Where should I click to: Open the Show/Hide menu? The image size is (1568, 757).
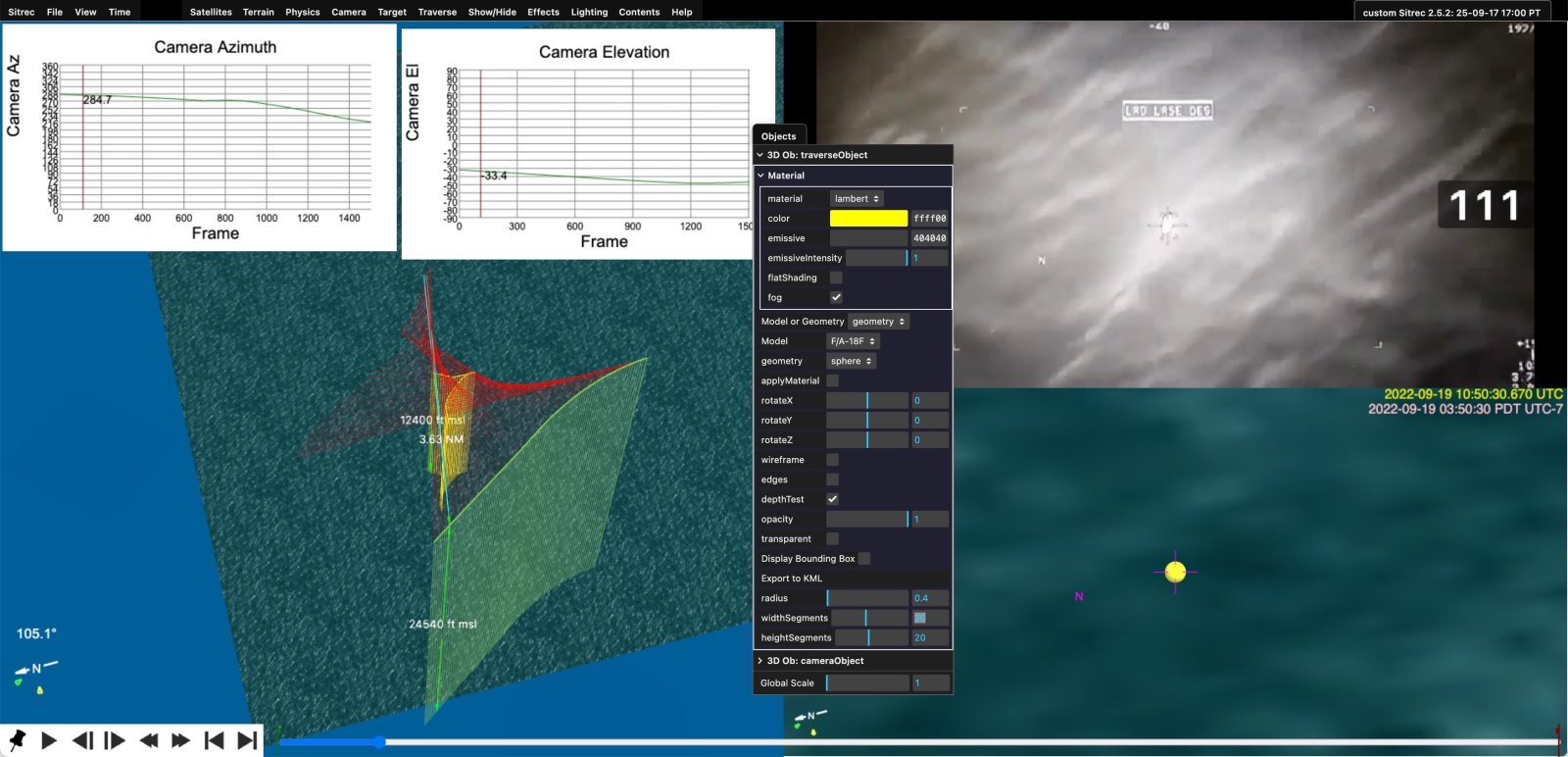(x=492, y=12)
